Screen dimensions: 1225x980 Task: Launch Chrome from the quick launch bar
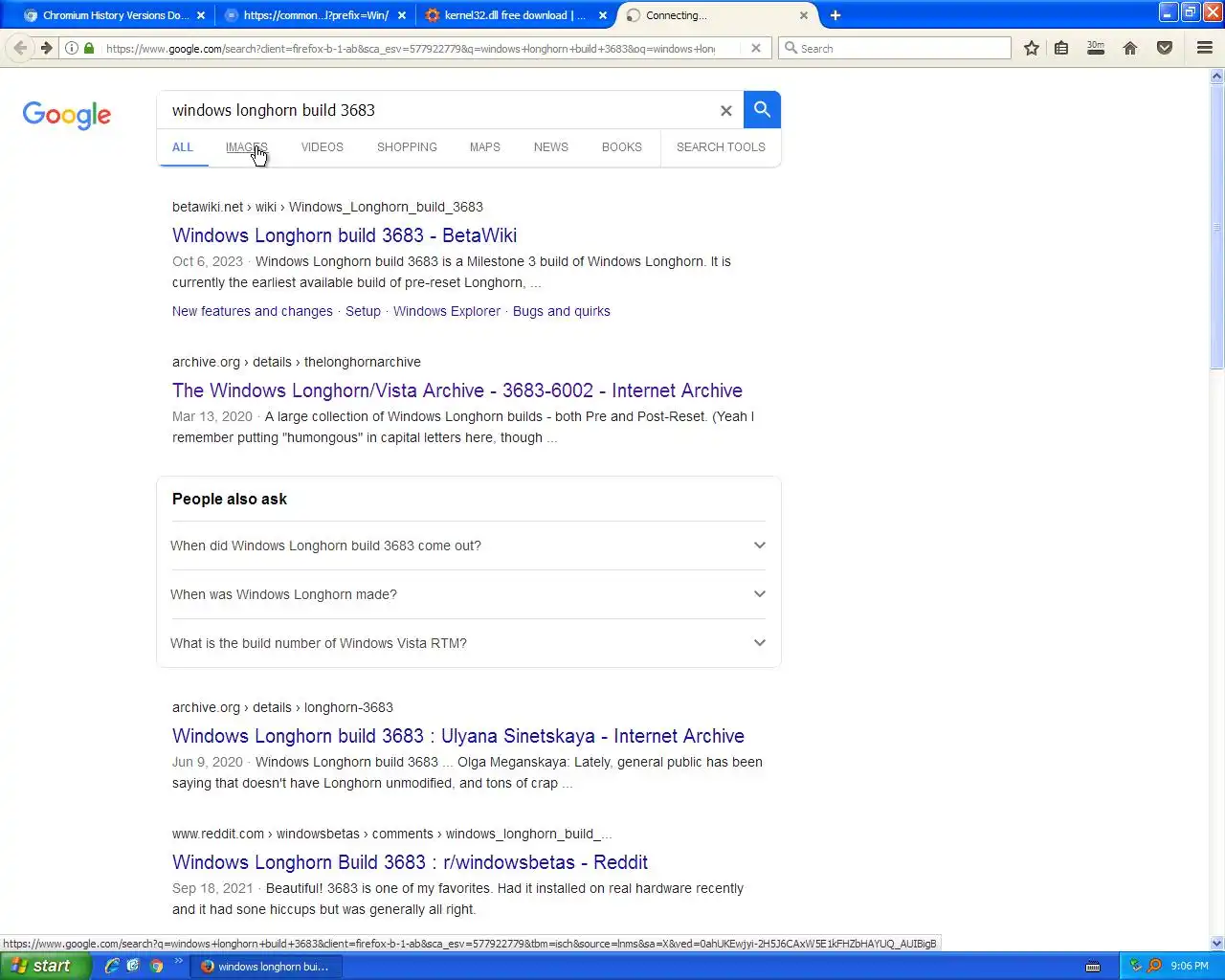[157, 966]
